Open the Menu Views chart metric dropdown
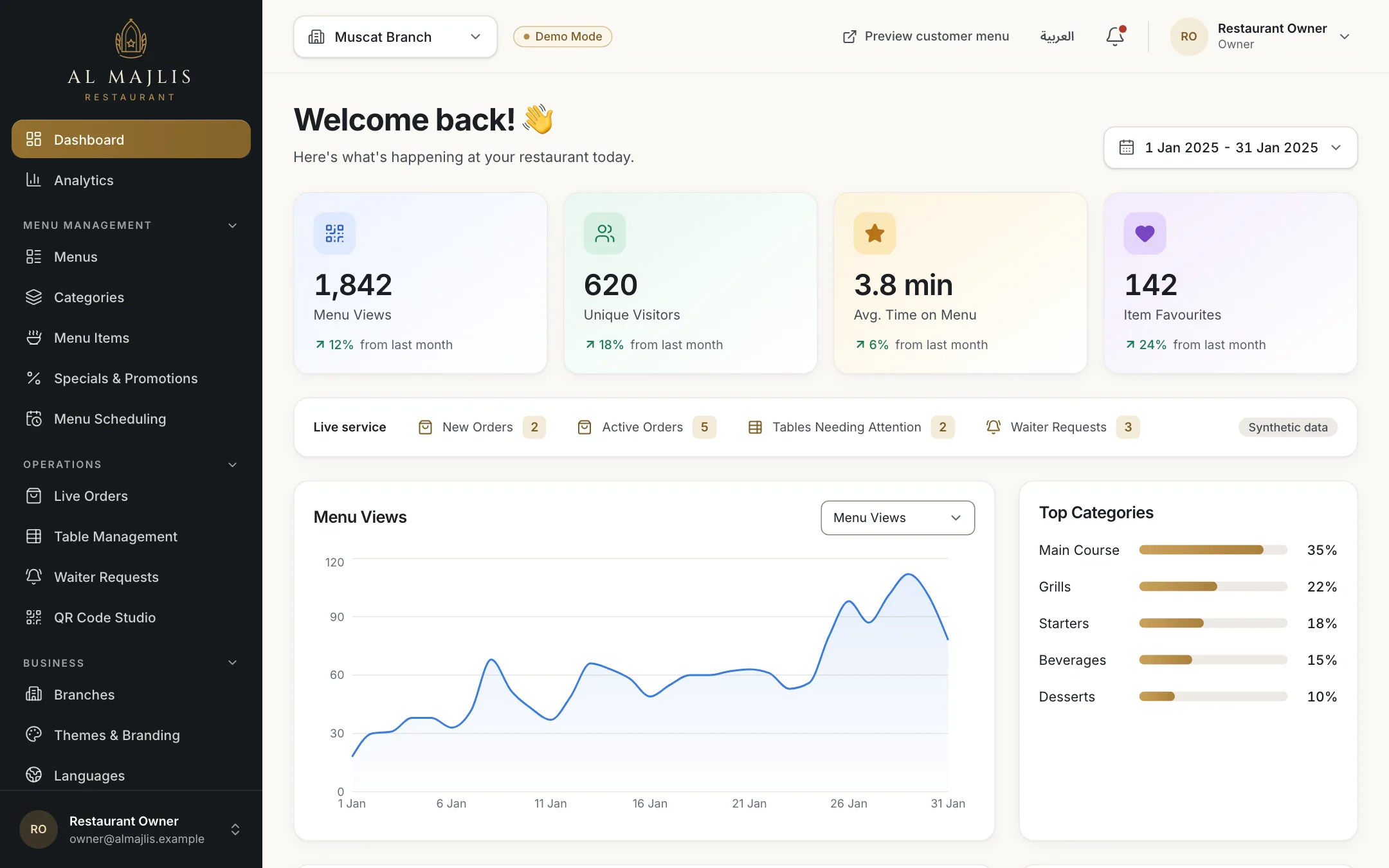Image resolution: width=1389 pixels, height=868 pixels. pyautogui.click(x=898, y=518)
